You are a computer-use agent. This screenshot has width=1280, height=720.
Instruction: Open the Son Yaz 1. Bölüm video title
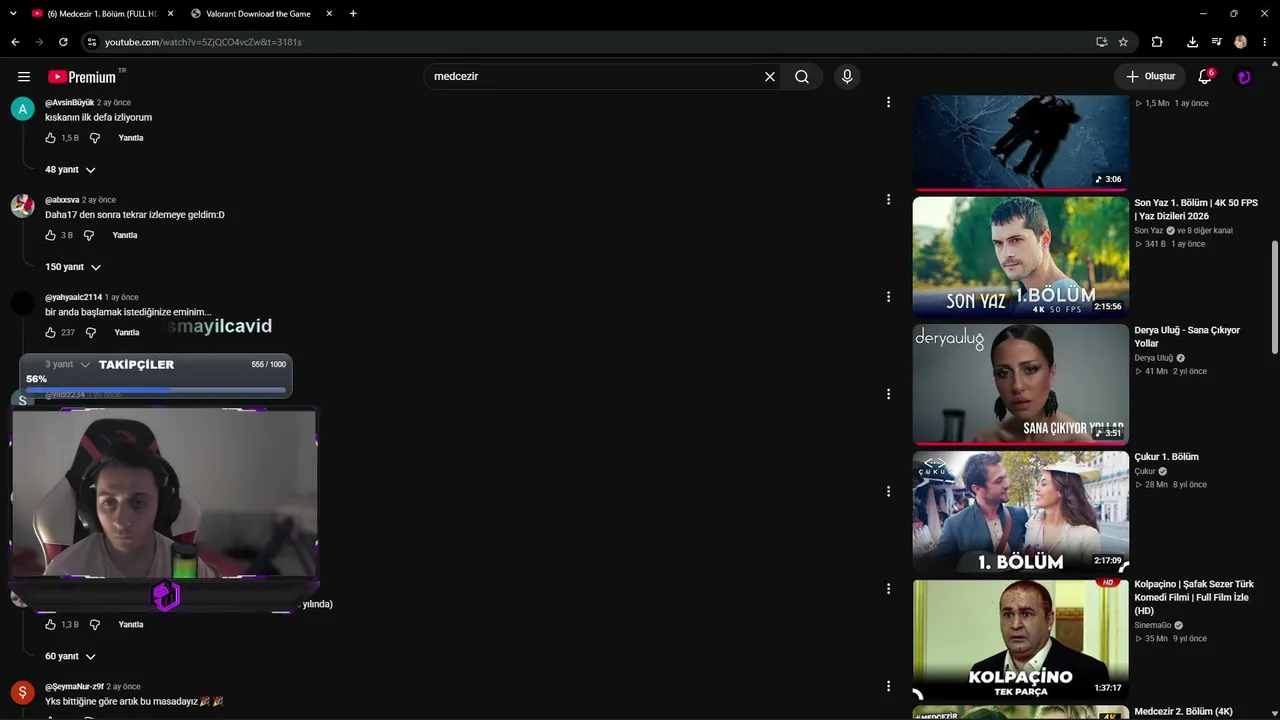(1196, 209)
